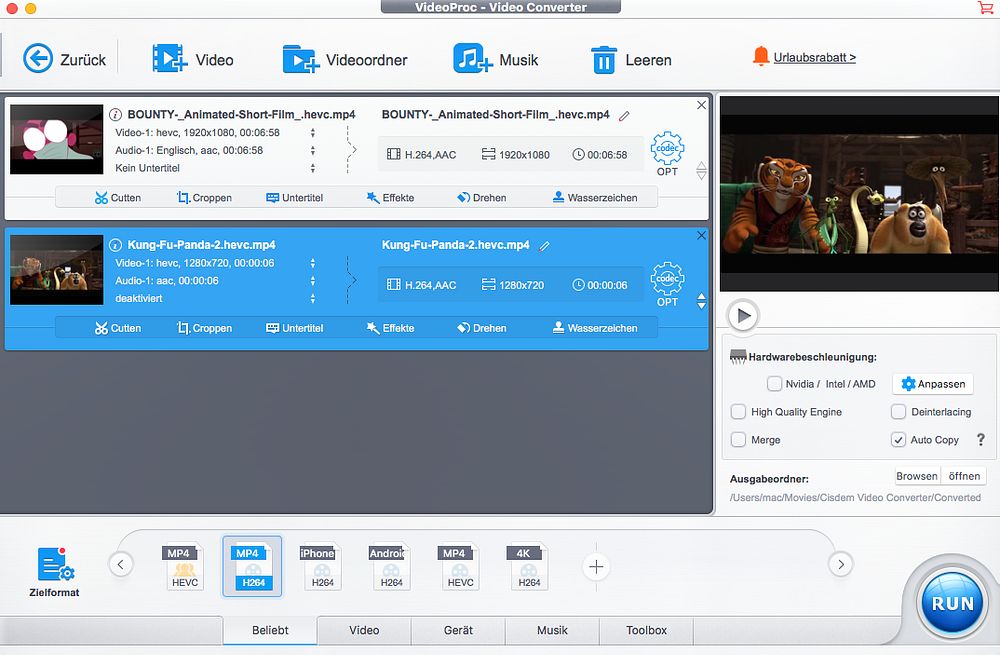Show Auto Copy help question mark
The image size is (1000, 655).
[x=981, y=439]
